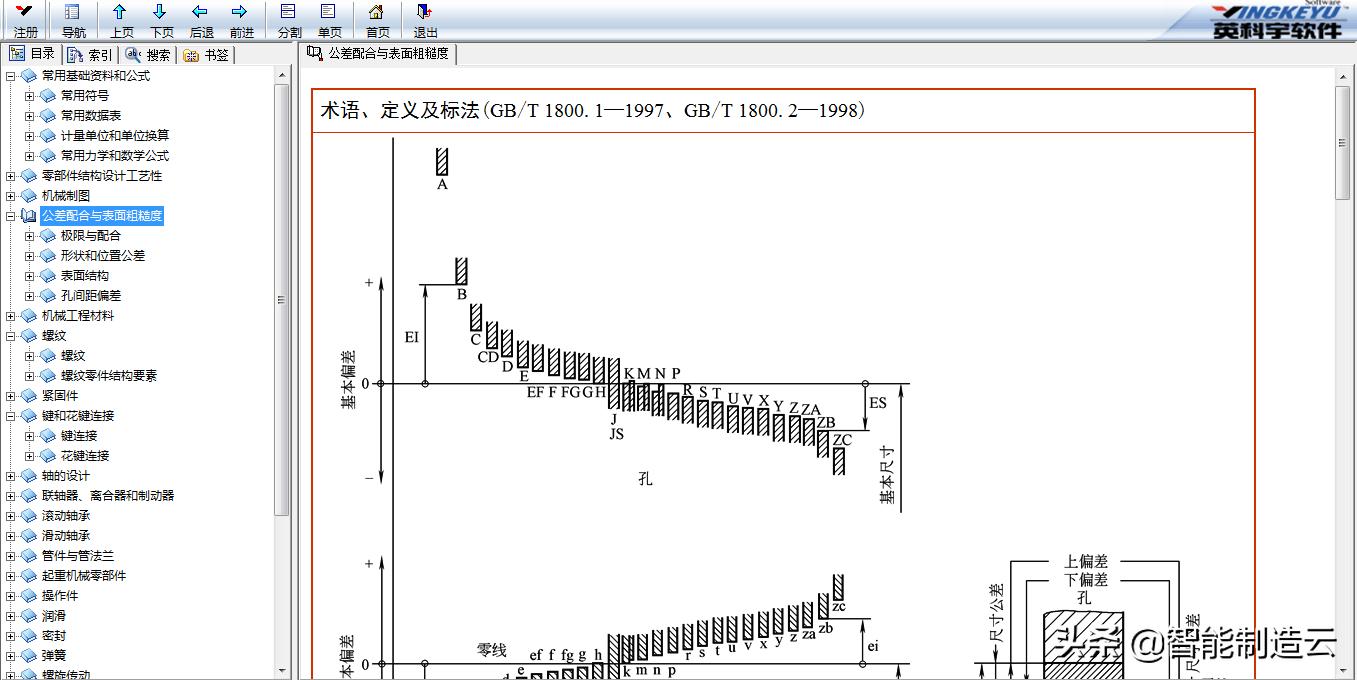Viewport: 1357px width, 680px height.
Task: Select 滚动轴承 in the tree
Action: [x=66, y=516]
